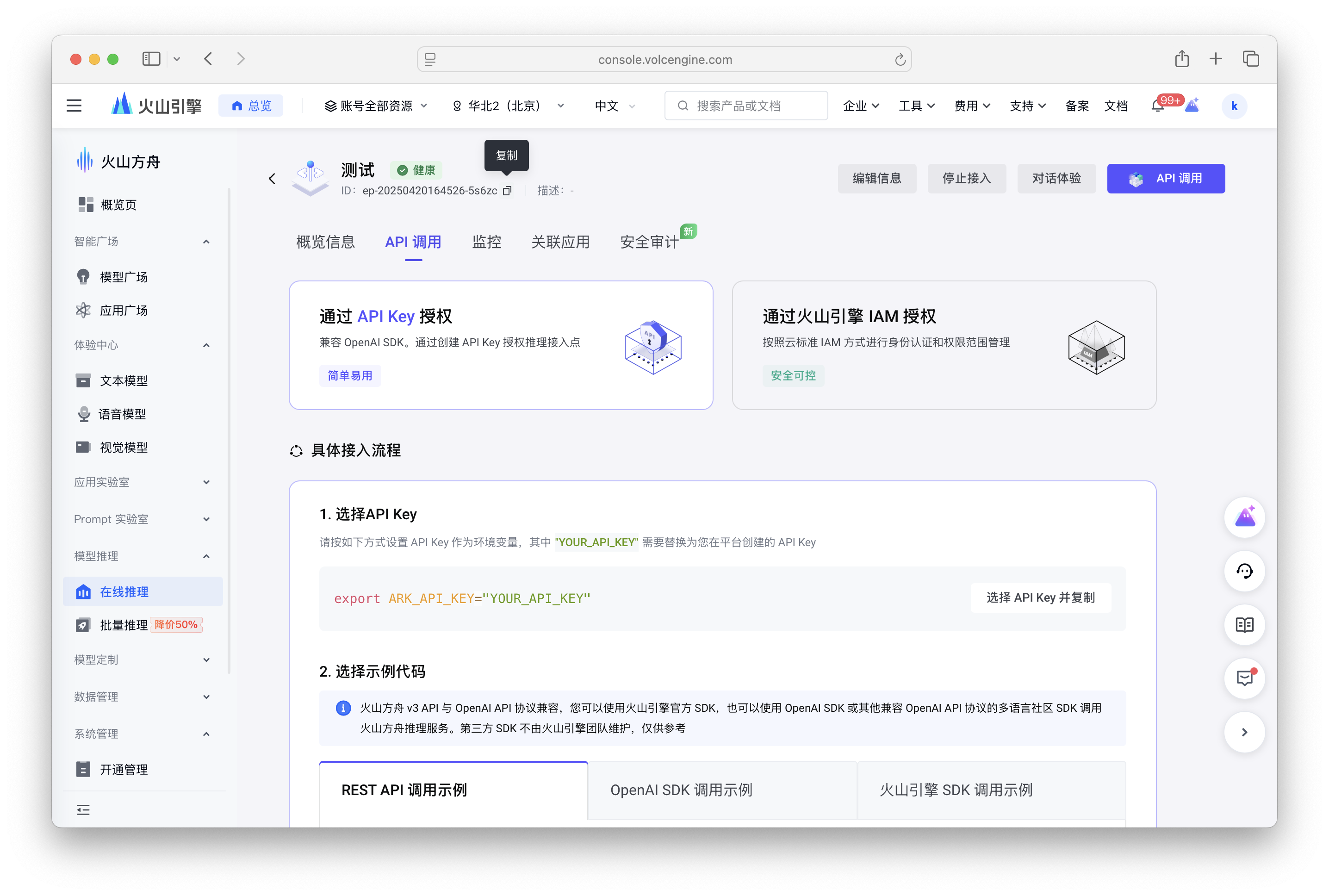1329x896 pixels.
Task: Open the 模型广场 sidebar item
Action: 124,276
